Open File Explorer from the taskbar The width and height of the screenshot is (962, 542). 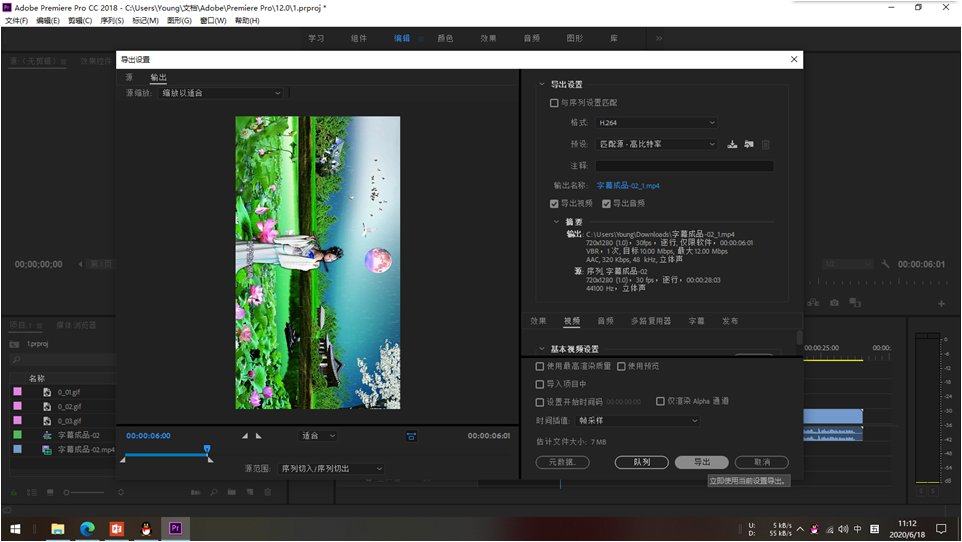tap(58, 528)
